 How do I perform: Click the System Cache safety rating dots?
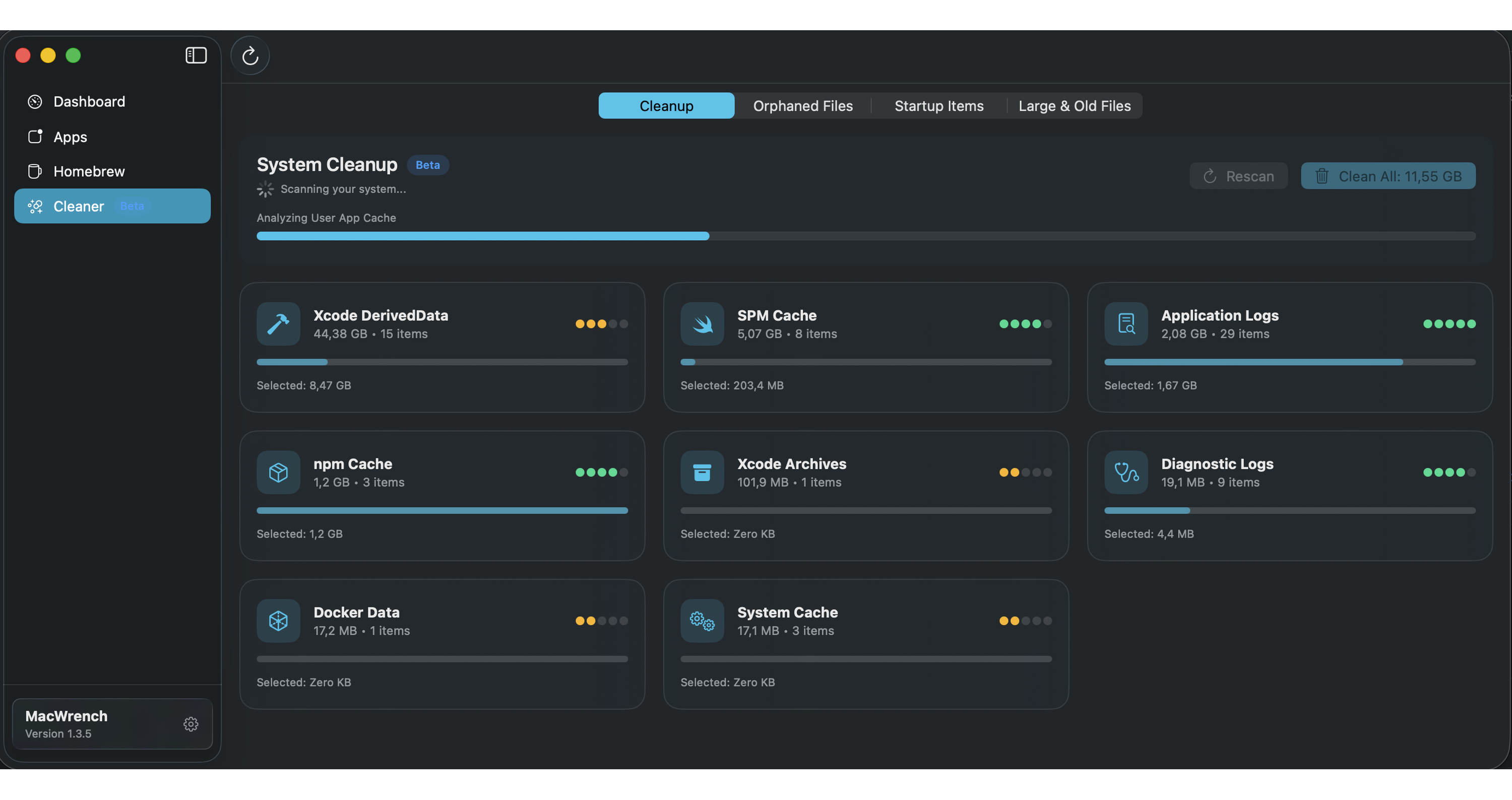tap(1026, 621)
